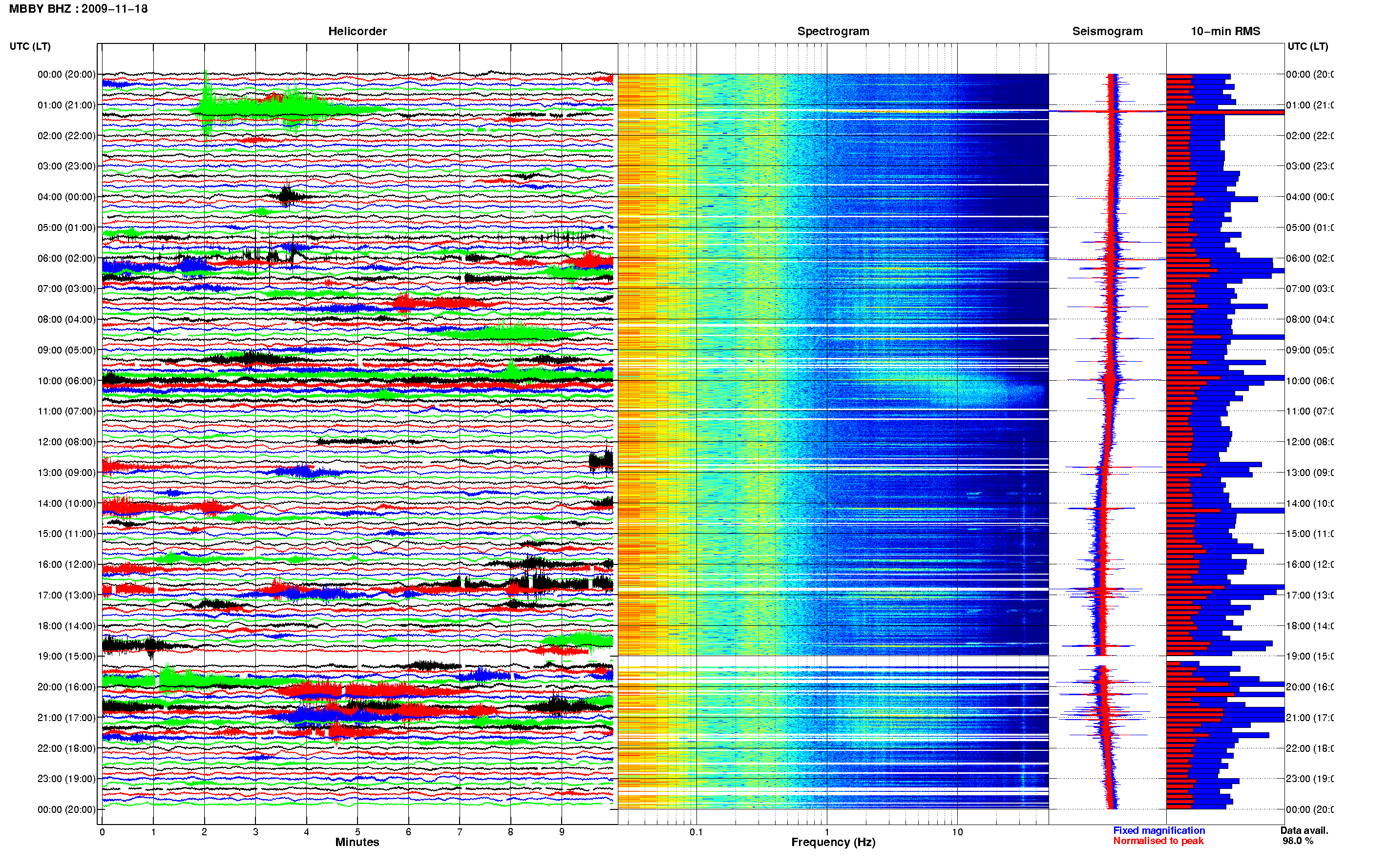Select the 'Helicorder' panel heading
1389x868 pixels.
[x=357, y=31]
